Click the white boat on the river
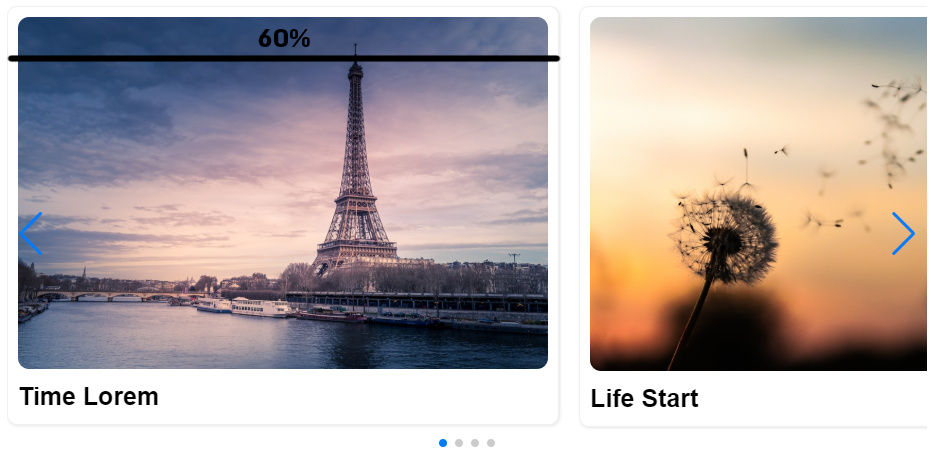The height and width of the screenshot is (463, 944). click(x=260, y=308)
